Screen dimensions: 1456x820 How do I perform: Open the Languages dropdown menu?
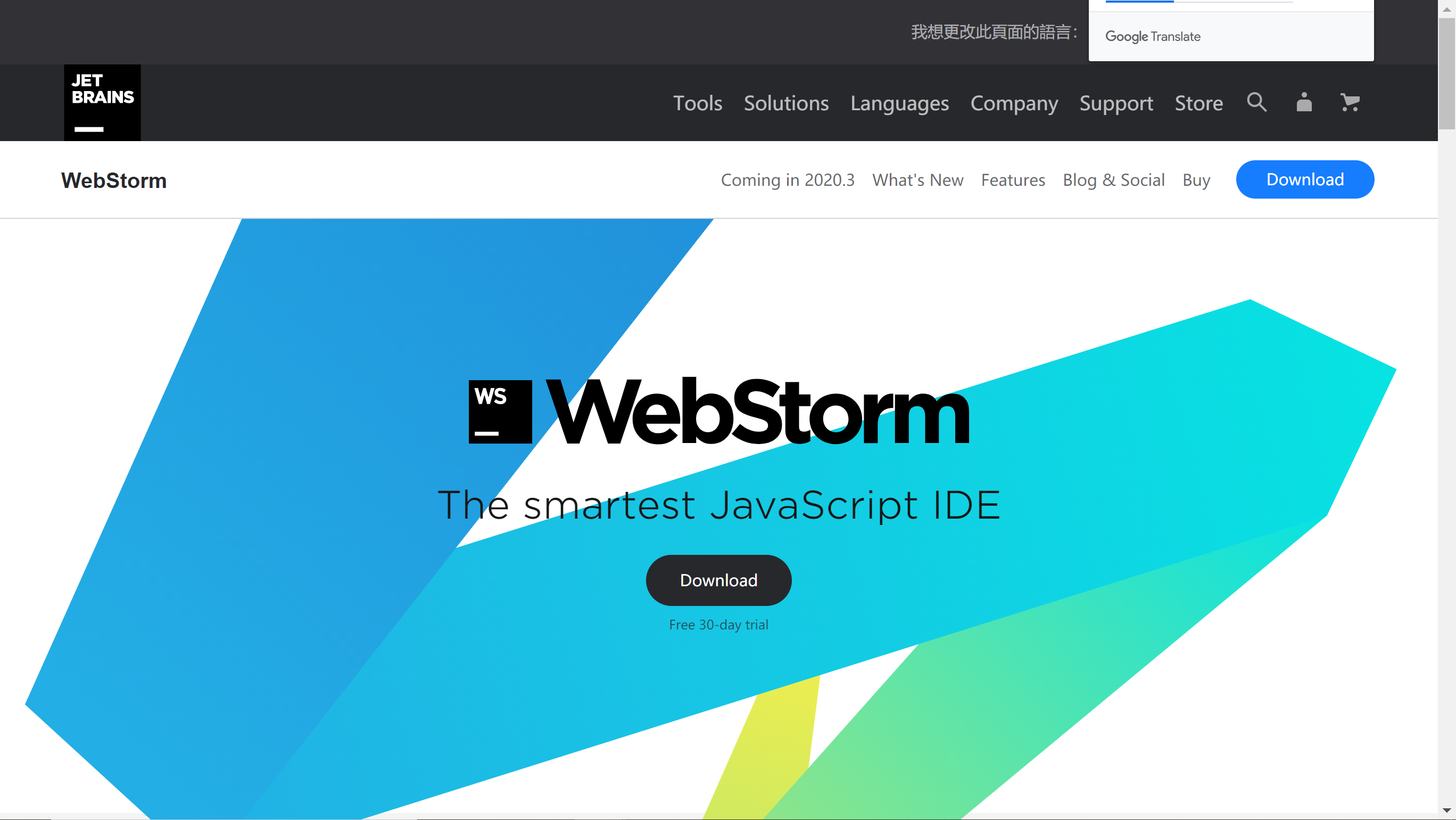click(900, 103)
